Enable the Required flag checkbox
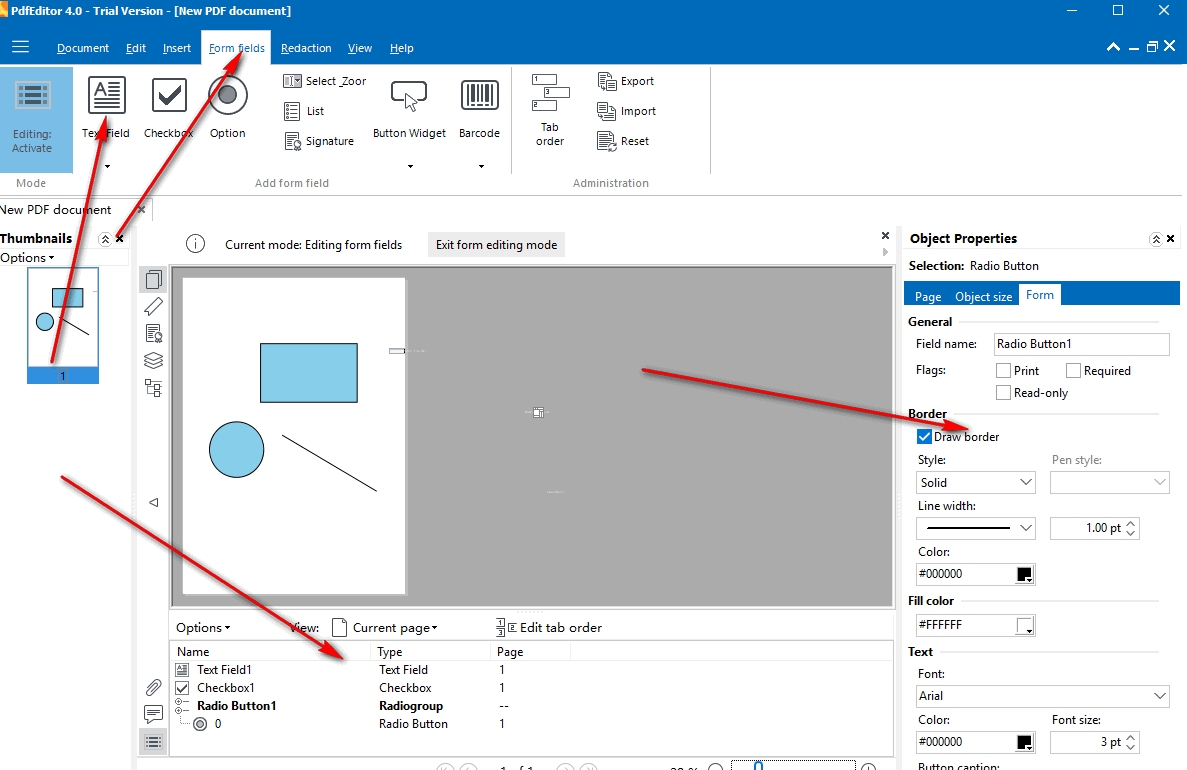1187x770 pixels. click(1073, 371)
